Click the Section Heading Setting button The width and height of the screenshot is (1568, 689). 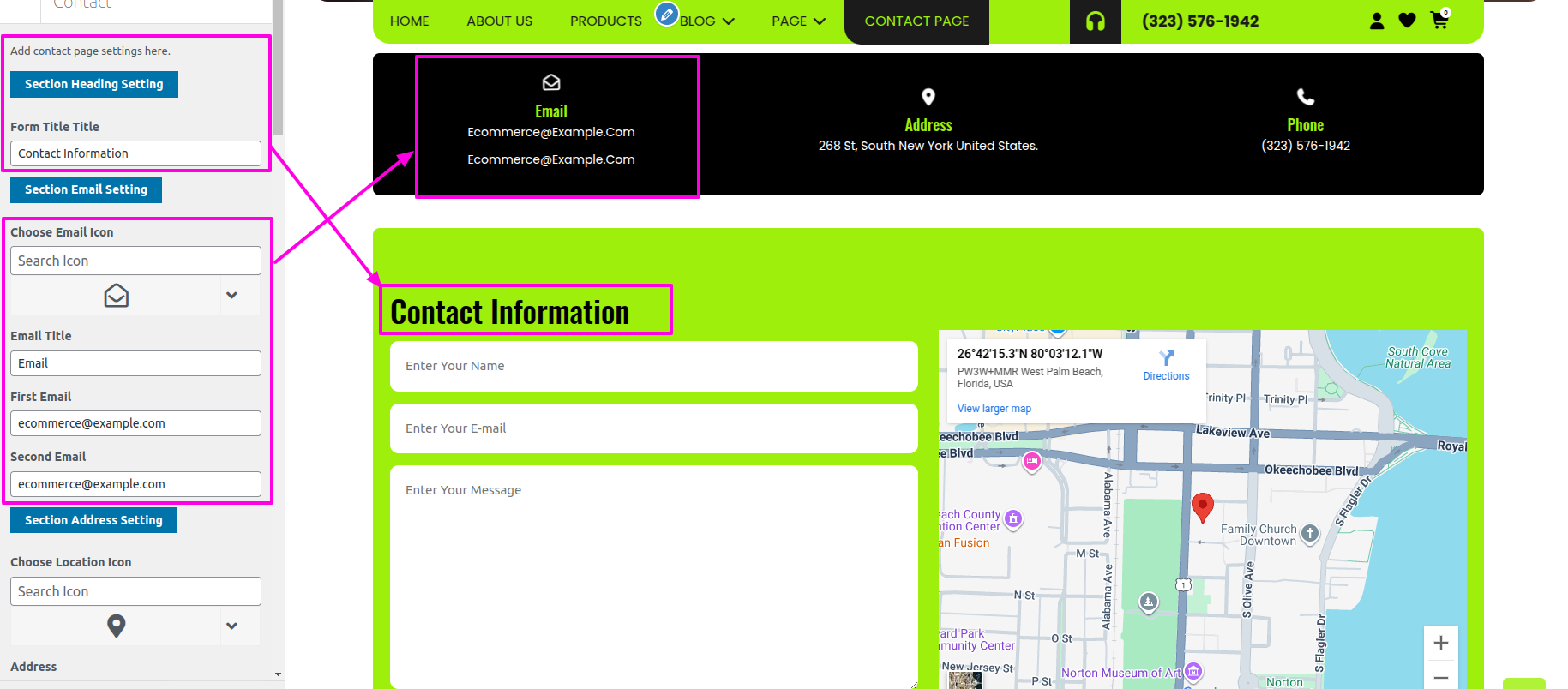tap(94, 84)
